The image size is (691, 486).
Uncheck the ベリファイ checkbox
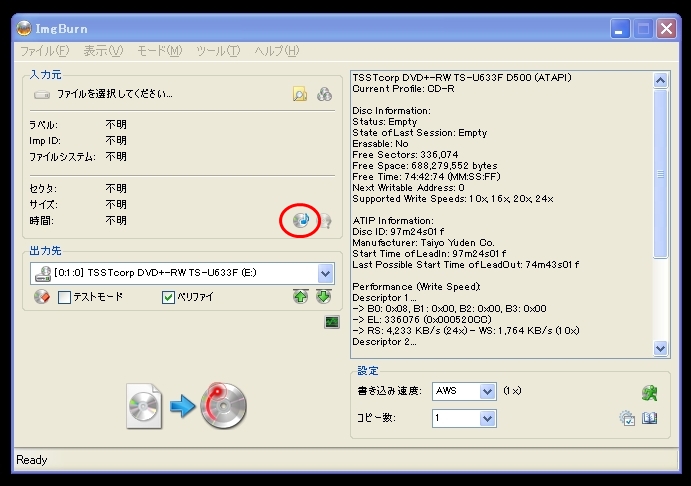pos(168,297)
